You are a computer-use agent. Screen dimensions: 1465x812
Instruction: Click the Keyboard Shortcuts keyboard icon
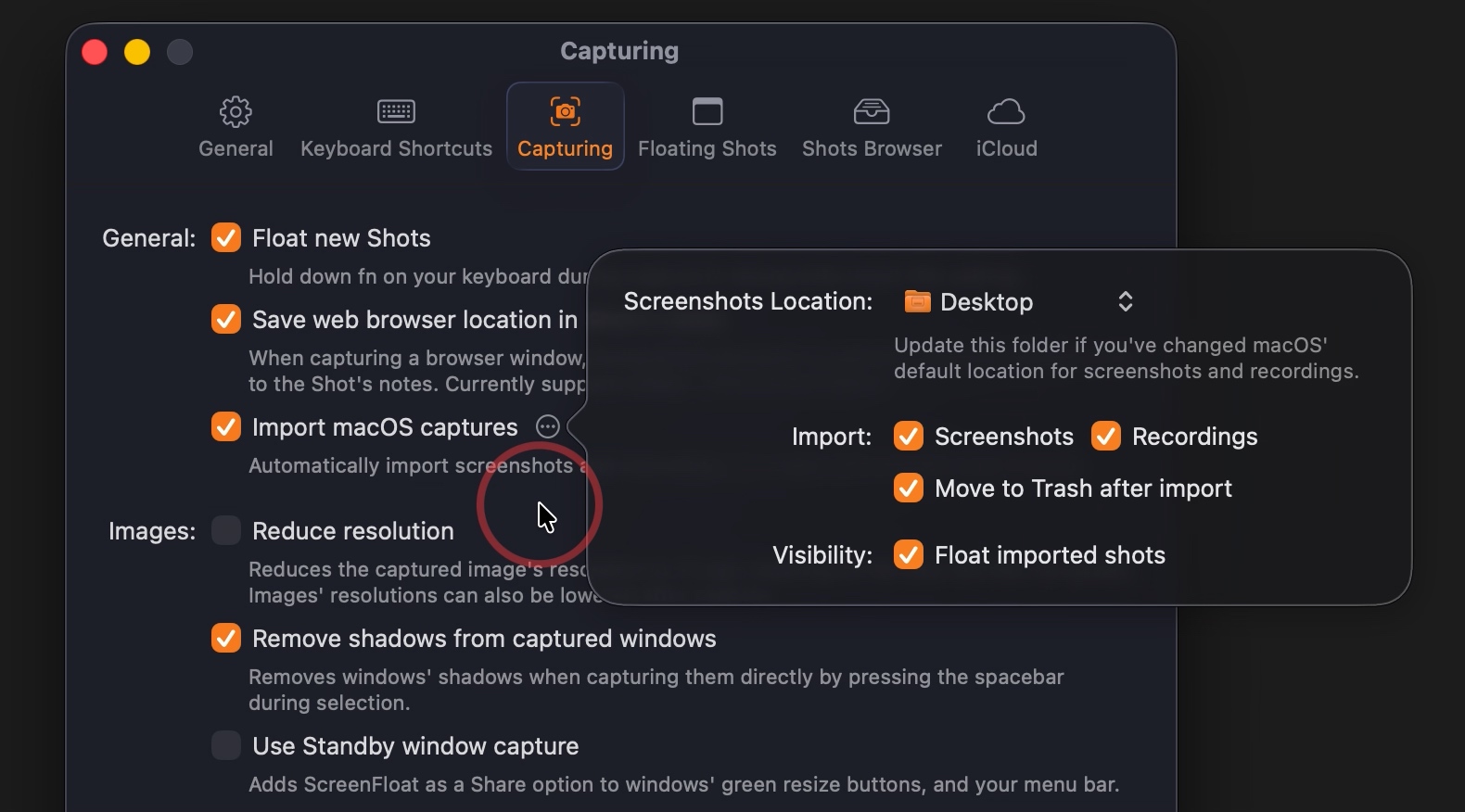[396, 112]
